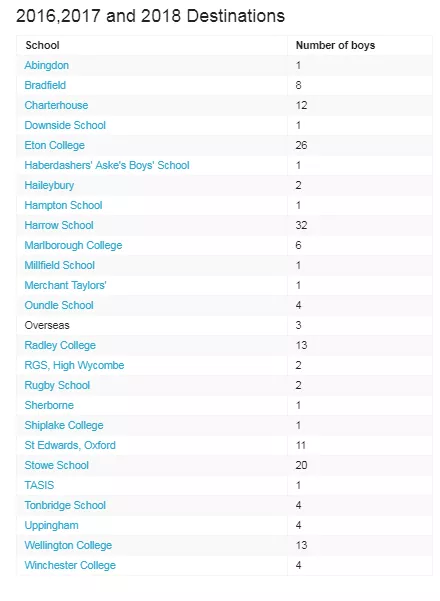
Task: Open the Abingdon school link
Action: click(47, 66)
